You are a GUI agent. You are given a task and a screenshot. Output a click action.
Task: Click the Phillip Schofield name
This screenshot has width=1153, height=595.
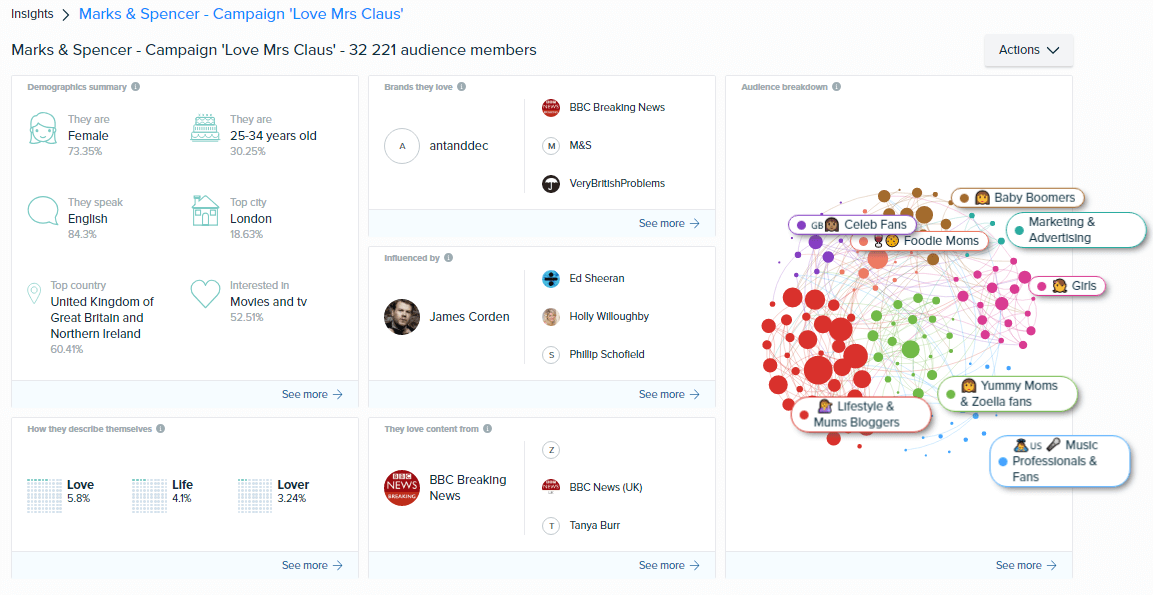(607, 354)
